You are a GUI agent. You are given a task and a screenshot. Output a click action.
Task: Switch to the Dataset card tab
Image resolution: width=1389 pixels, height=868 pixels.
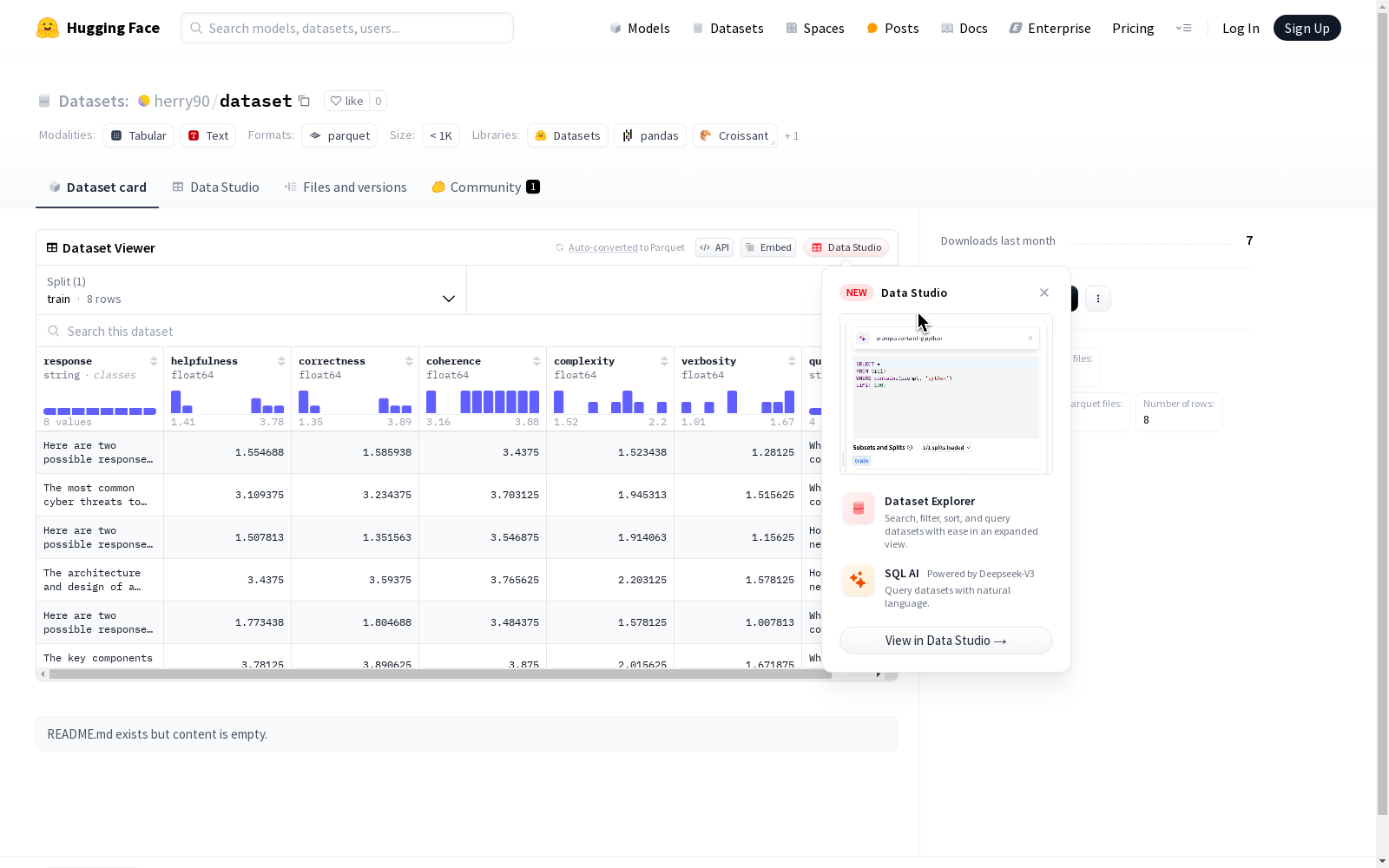click(97, 187)
